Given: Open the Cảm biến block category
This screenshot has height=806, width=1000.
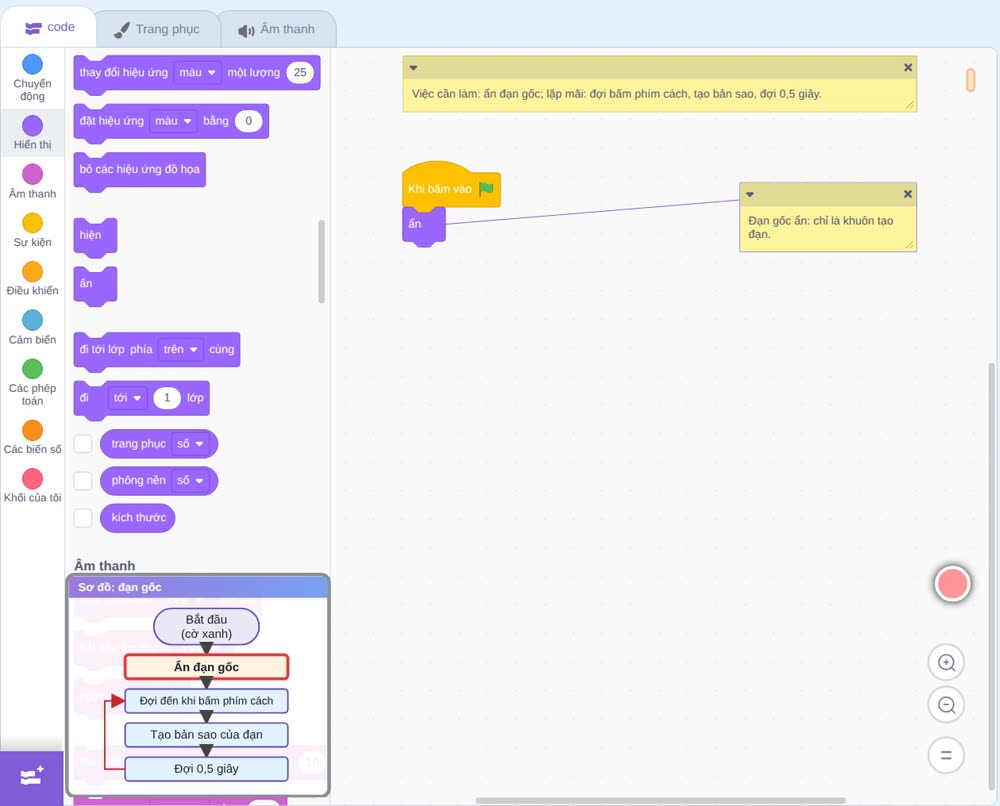Looking at the screenshot, I should tap(33, 328).
